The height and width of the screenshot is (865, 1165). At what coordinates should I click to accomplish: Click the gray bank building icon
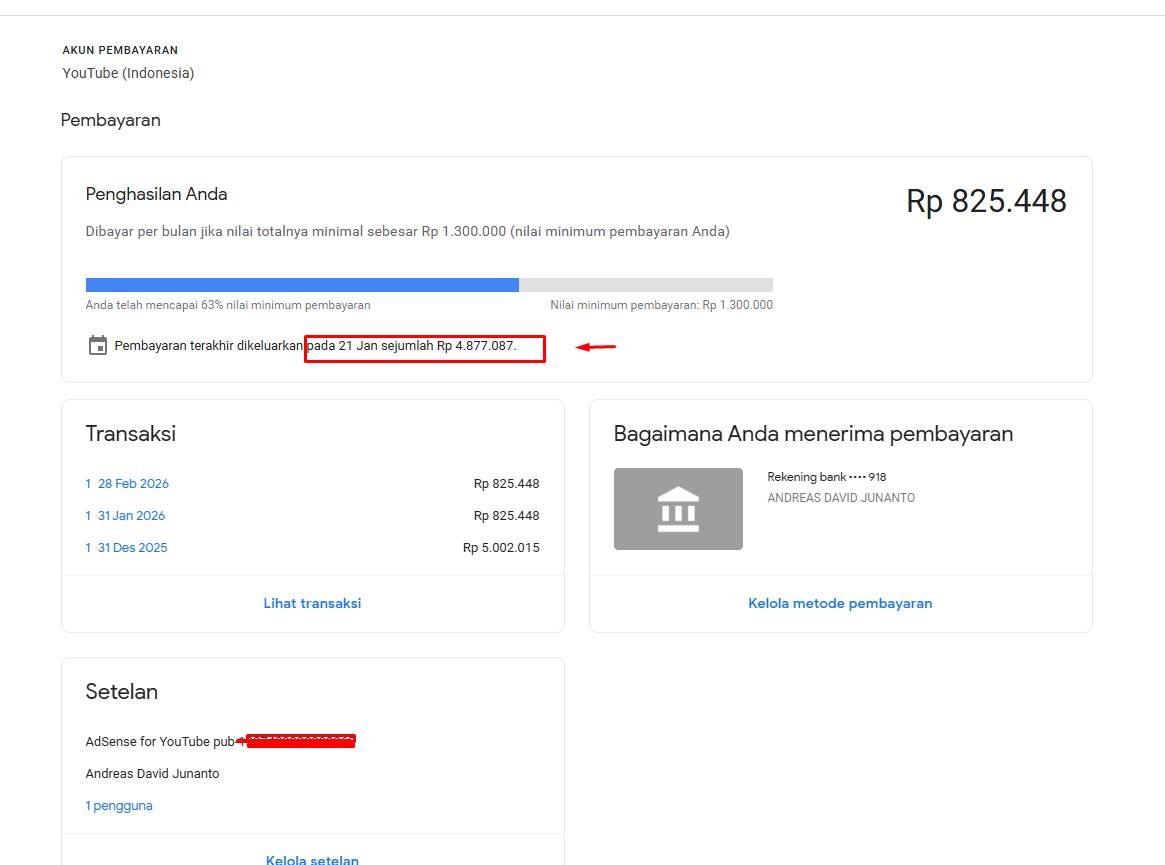click(x=678, y=509)
